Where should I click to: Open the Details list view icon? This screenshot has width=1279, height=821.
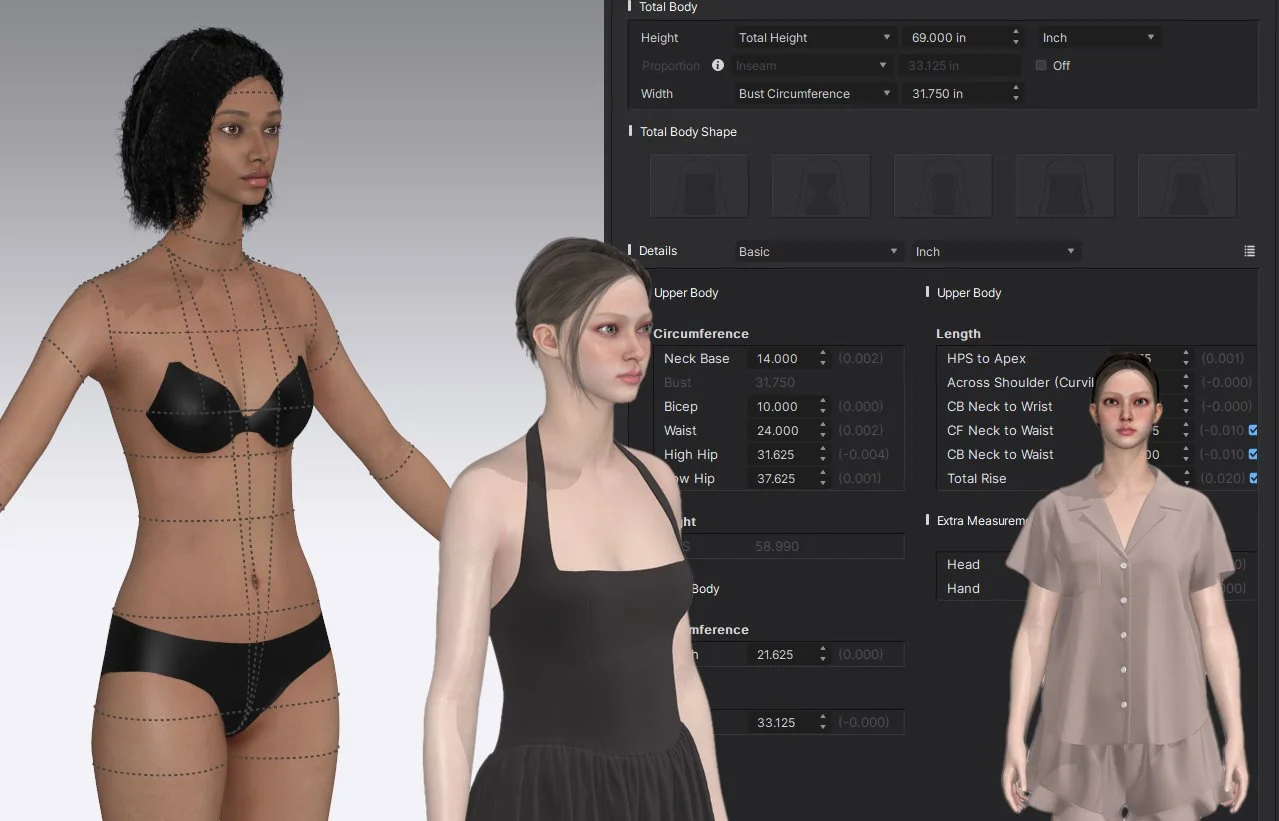coord(1249,251)
